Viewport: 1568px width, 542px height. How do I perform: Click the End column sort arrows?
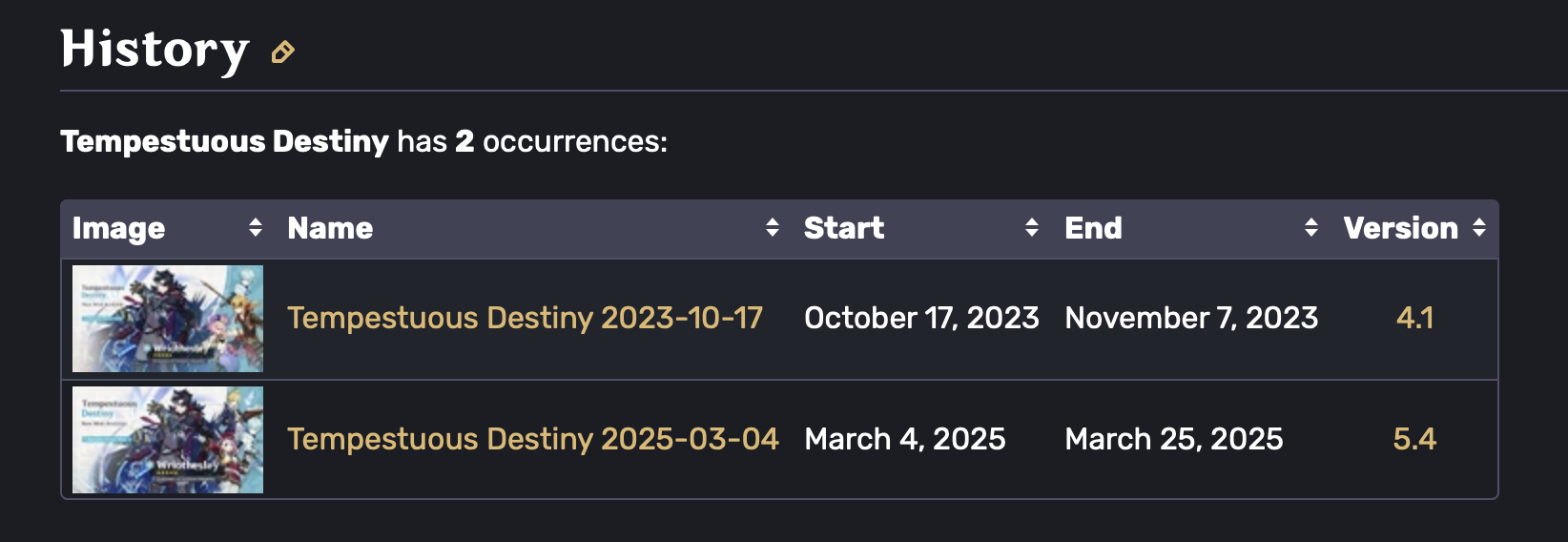1311,227
